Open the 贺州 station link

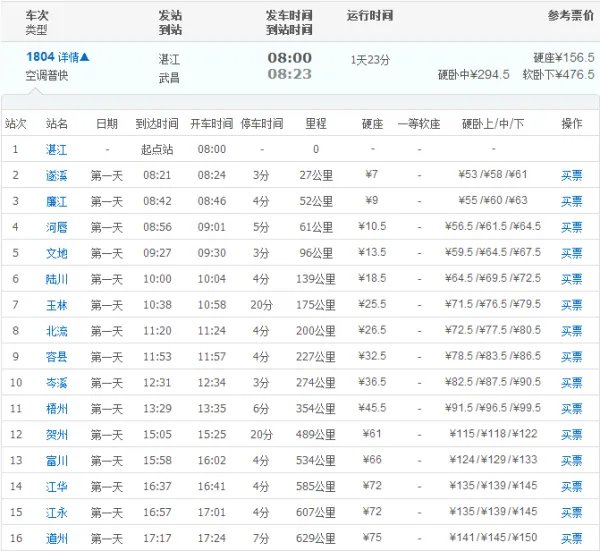point(57,435)
